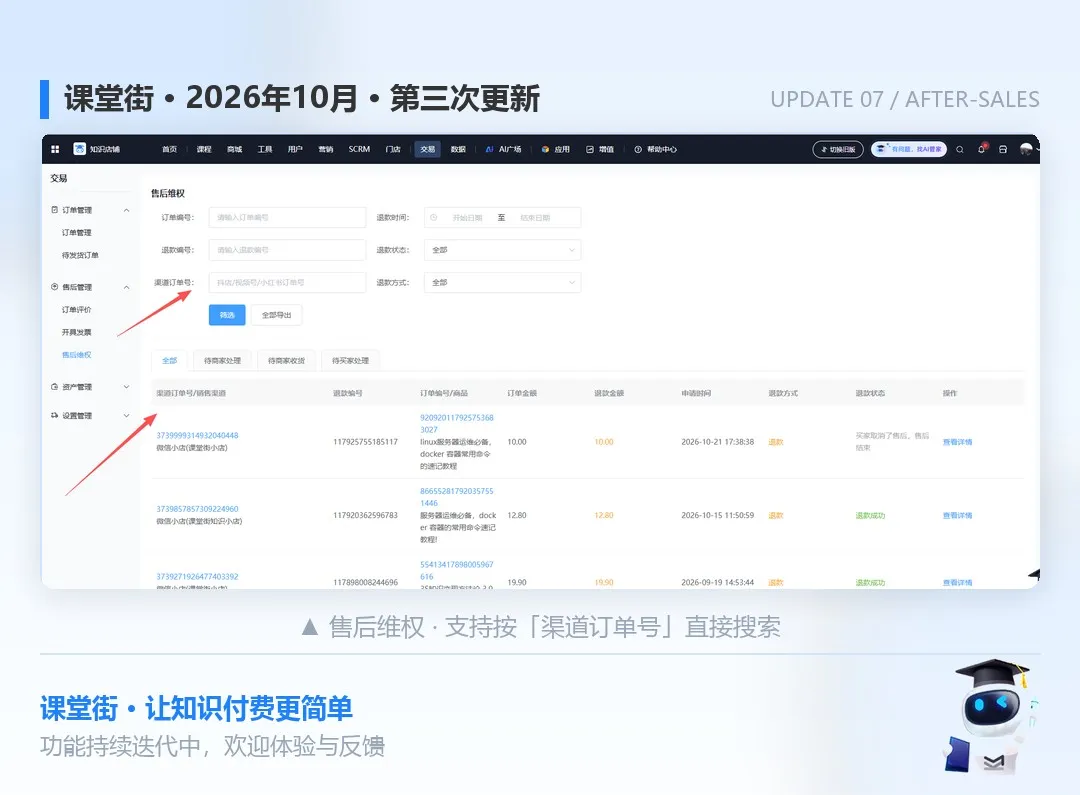Click the calendar icon in 退款时间 field
This screenshot has width=1080, height=795.
434,218
